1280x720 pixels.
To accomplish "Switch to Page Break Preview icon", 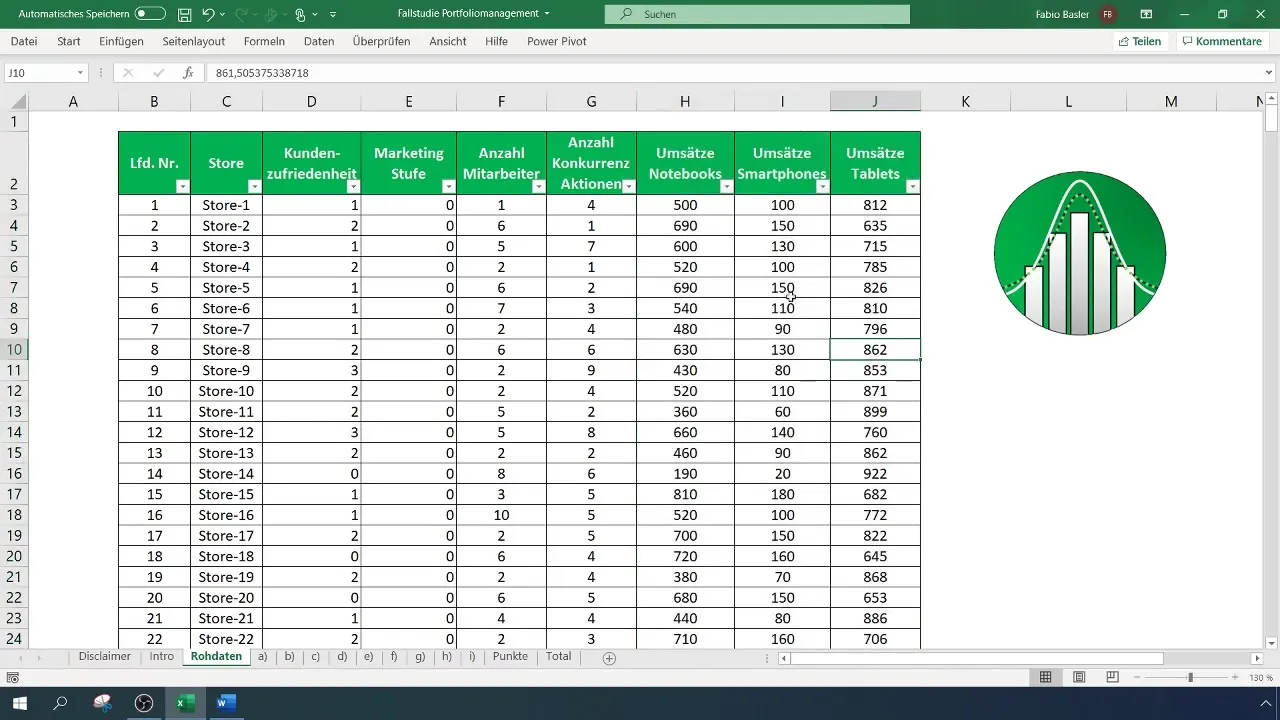I will 1112,677.
